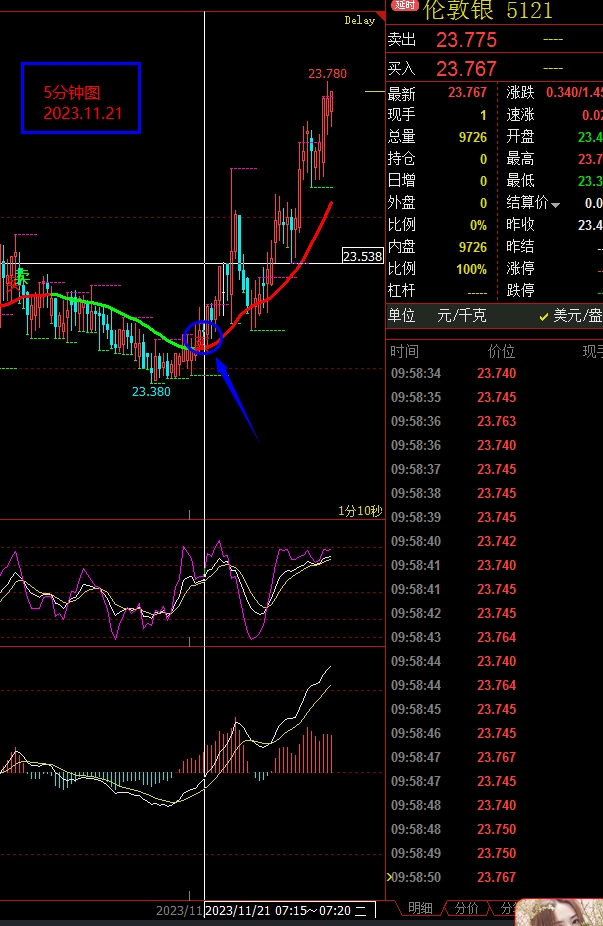603x926 pixels.
Task: Click the chart low label 23.380
Action: (x=151, y=392)
